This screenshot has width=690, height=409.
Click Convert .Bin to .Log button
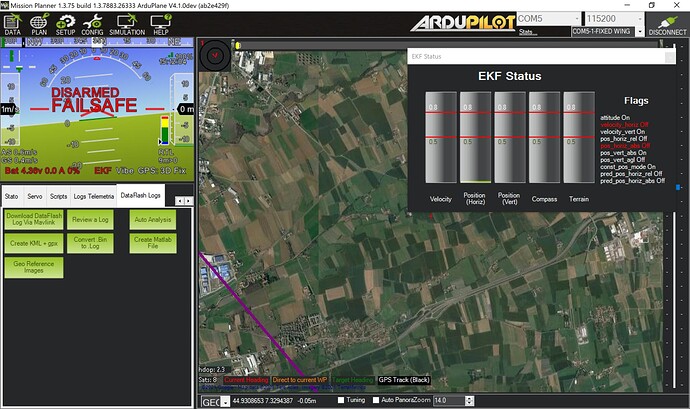point(90,243)
